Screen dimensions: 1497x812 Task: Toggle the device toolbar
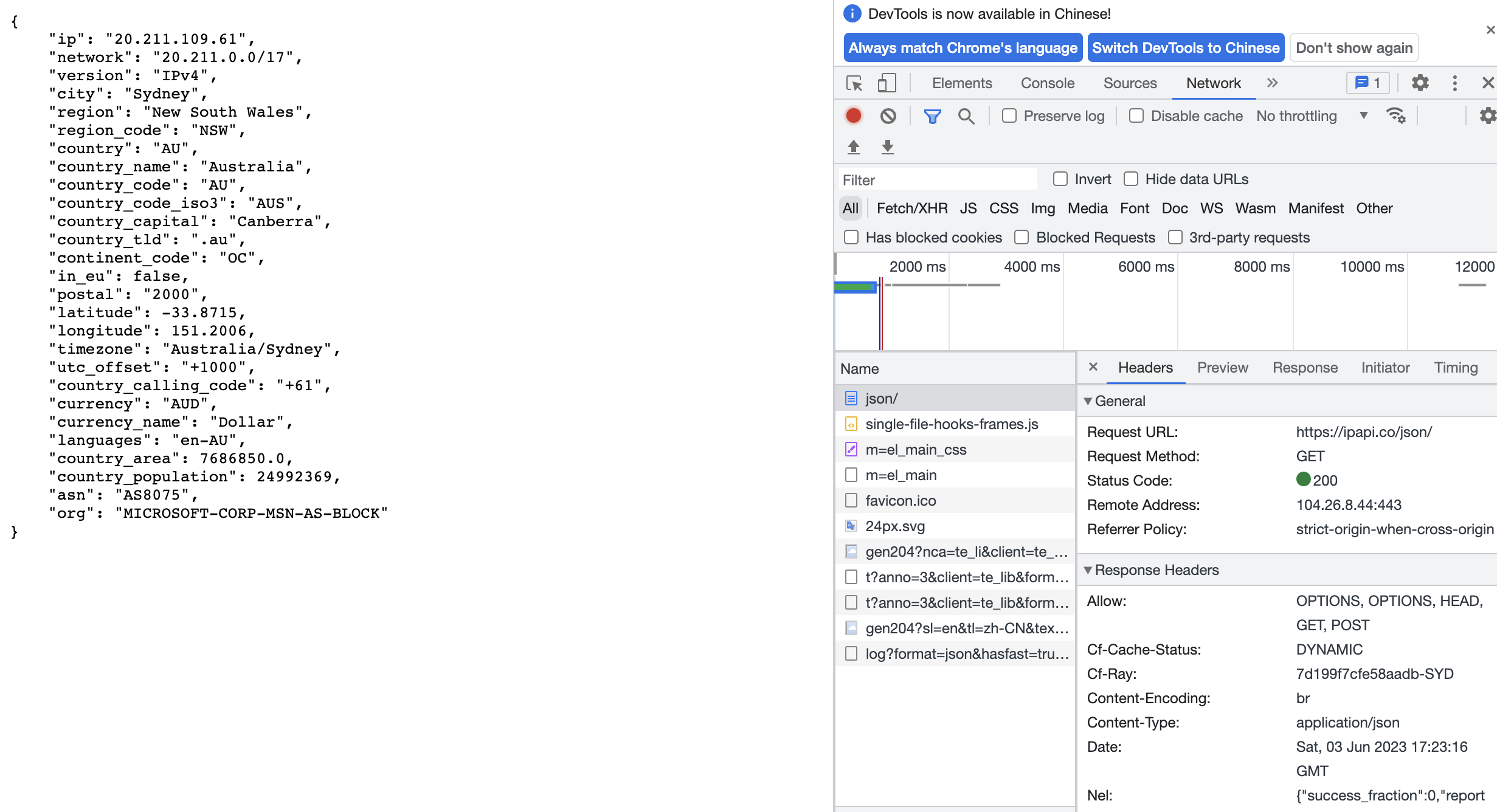point(887,83)
